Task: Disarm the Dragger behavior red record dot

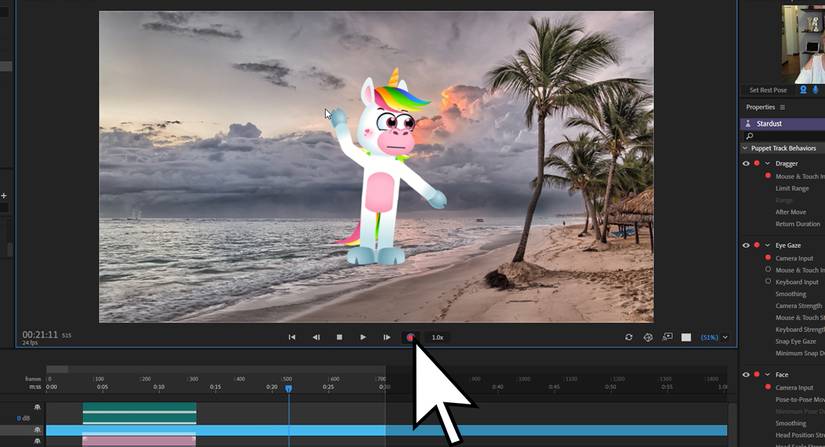Action: [757, 164]
